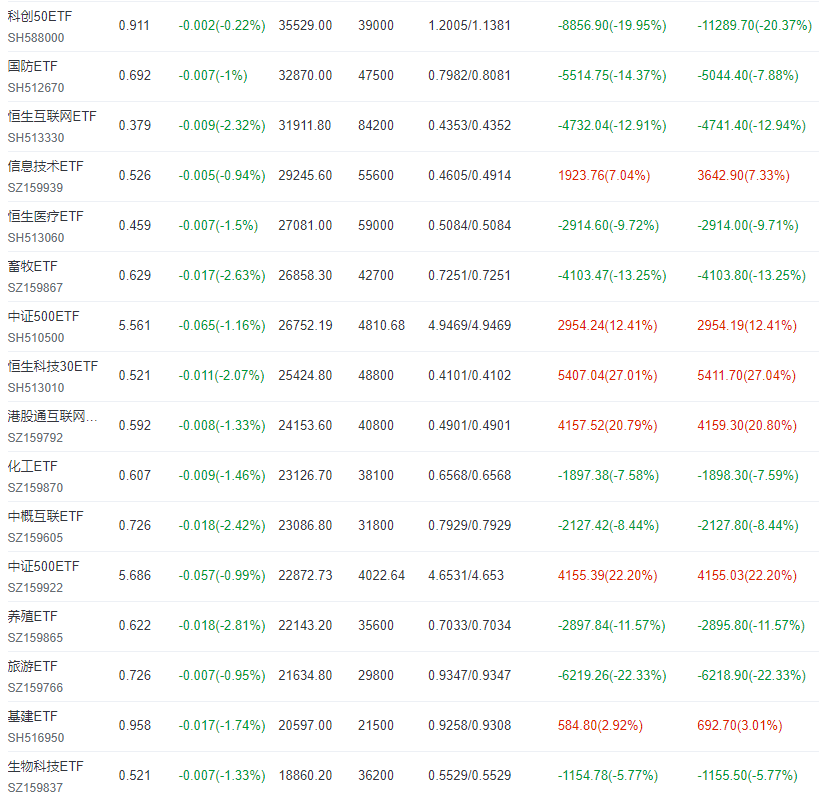Click profit 692.70(3.01%)
Screen dimensions: 819x800
point(739,726)
